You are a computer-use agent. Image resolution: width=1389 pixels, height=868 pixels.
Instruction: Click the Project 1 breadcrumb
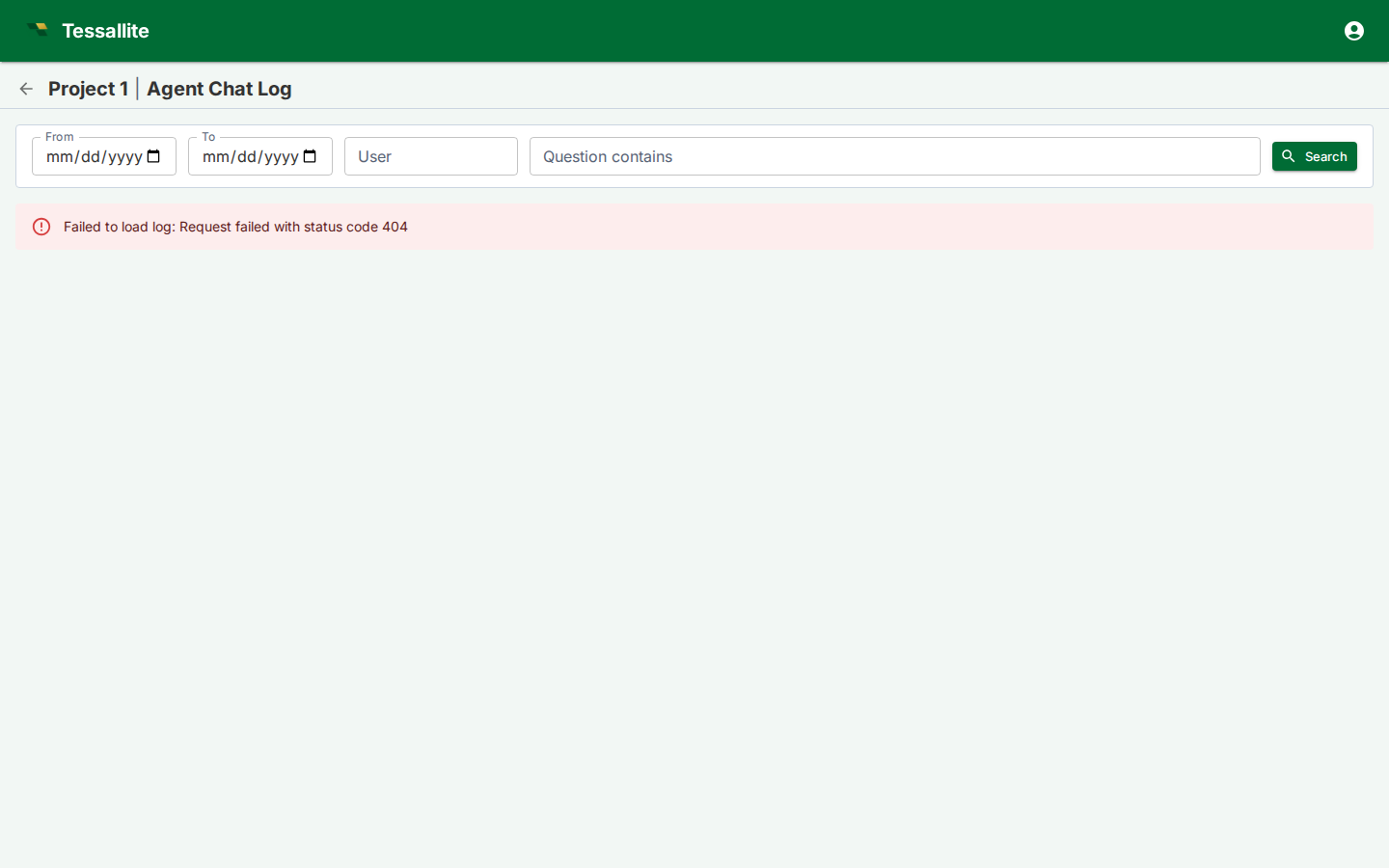[x=88, y=89]
